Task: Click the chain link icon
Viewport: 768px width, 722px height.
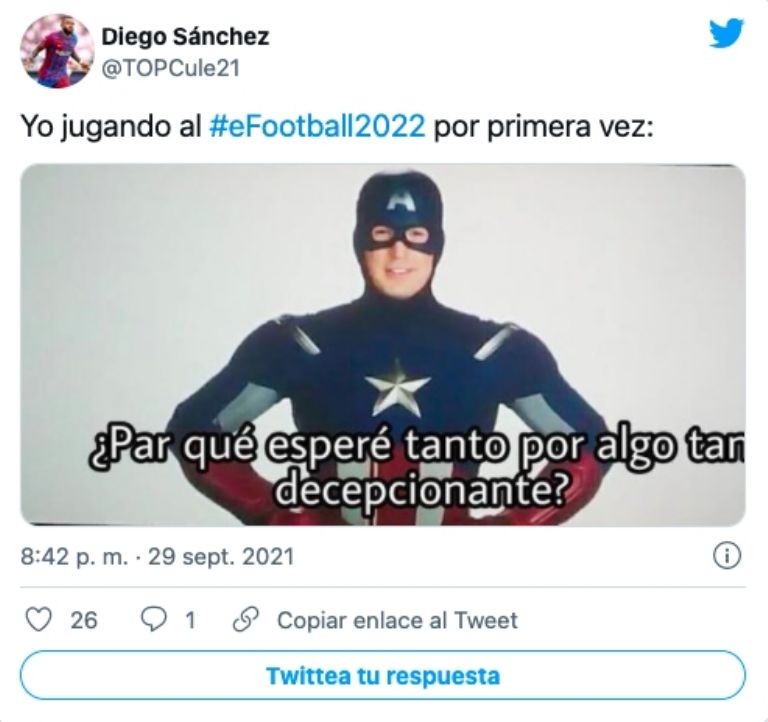Action: (x=246, y=620)
